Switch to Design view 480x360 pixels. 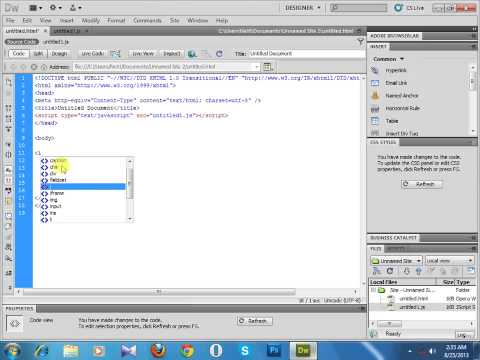59,54
